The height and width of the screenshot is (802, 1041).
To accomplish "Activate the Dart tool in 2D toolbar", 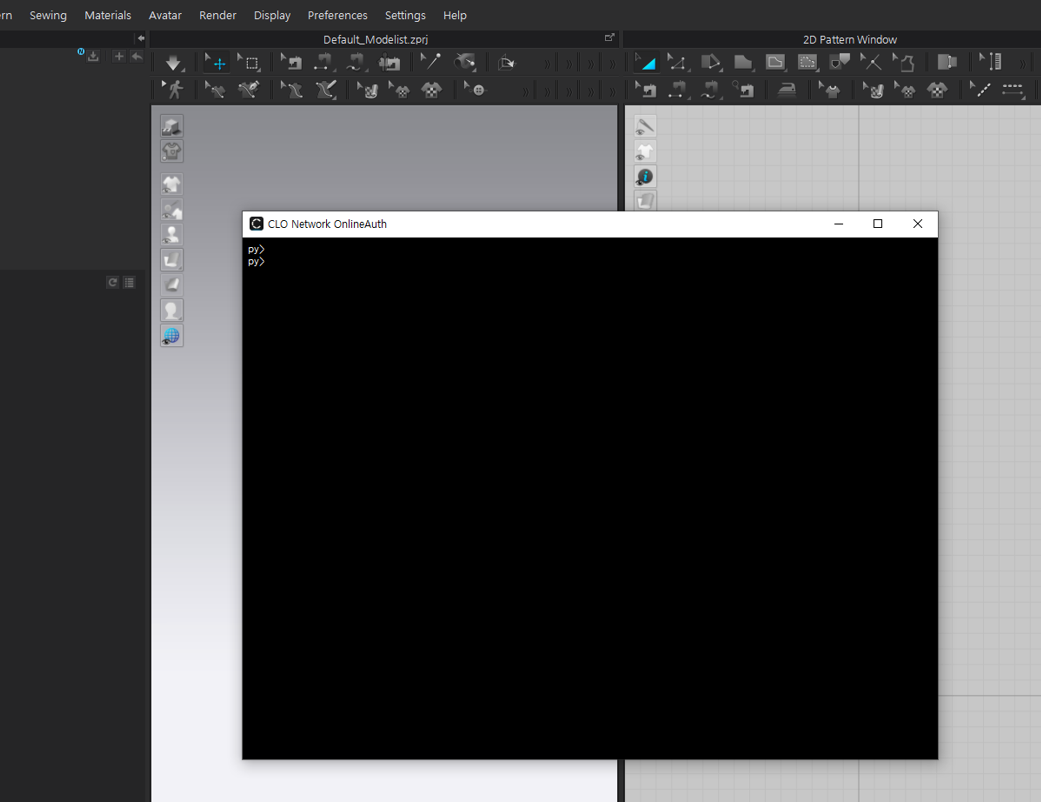I will pyautogui.click(x=839, y=62).
